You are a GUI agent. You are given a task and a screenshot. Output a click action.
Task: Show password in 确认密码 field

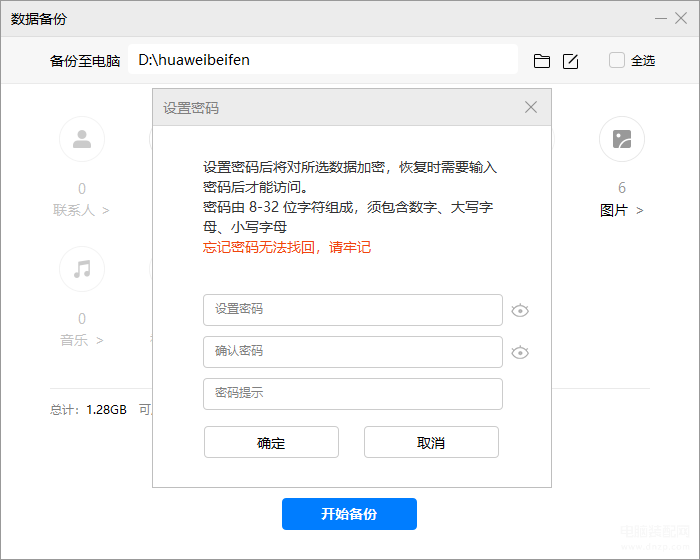tap(520, 352)
